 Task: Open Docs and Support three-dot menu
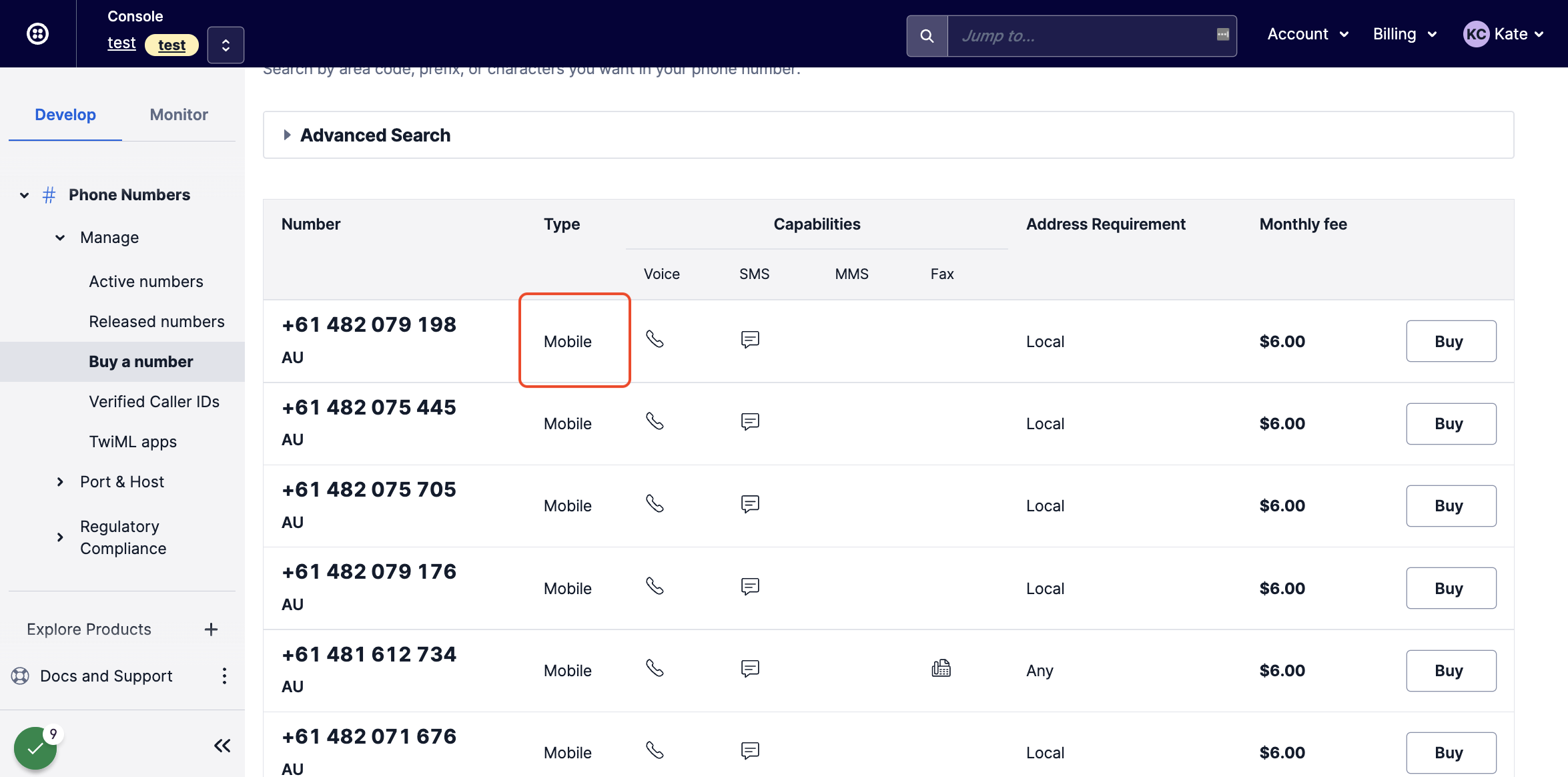[x=224, y=676]
